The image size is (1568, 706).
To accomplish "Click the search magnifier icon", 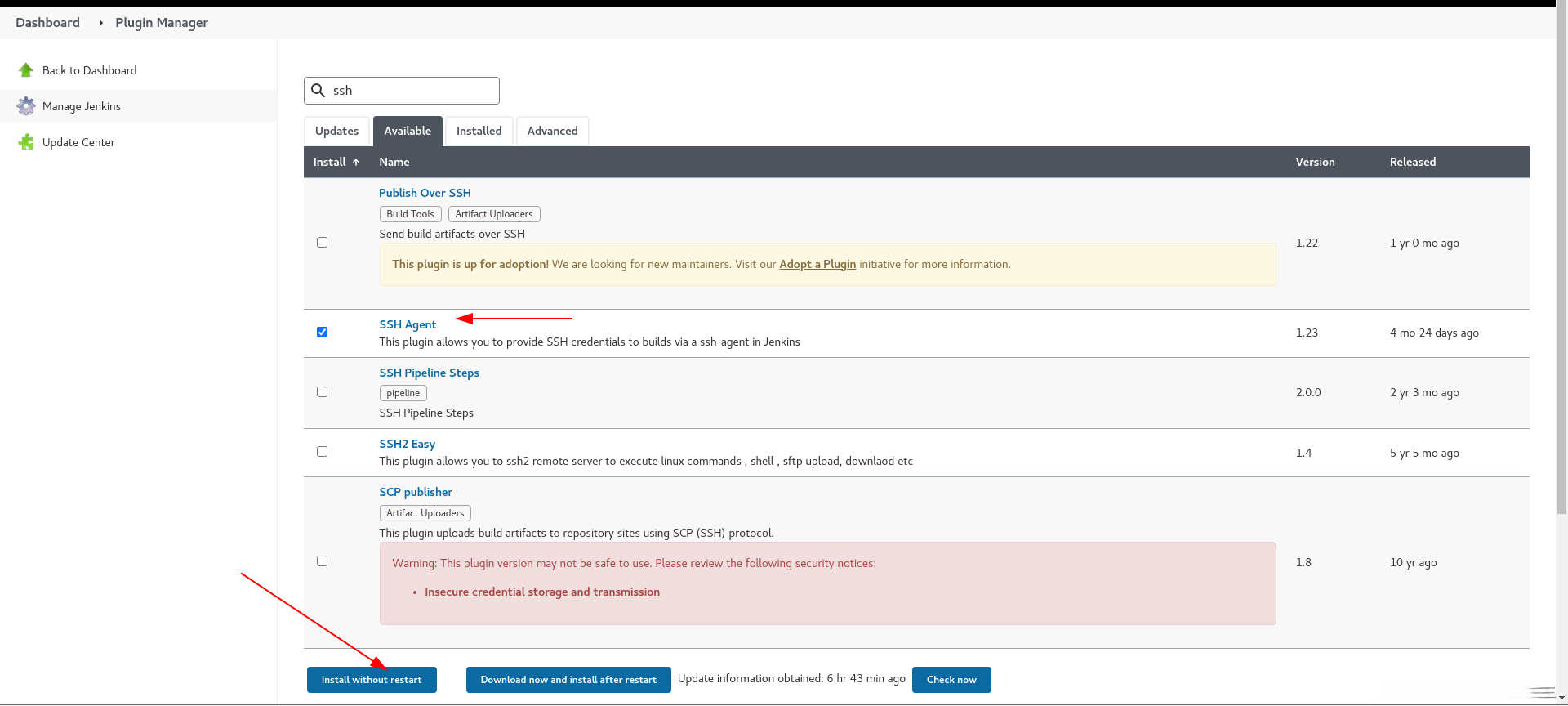I will click(x=318, y=91).
